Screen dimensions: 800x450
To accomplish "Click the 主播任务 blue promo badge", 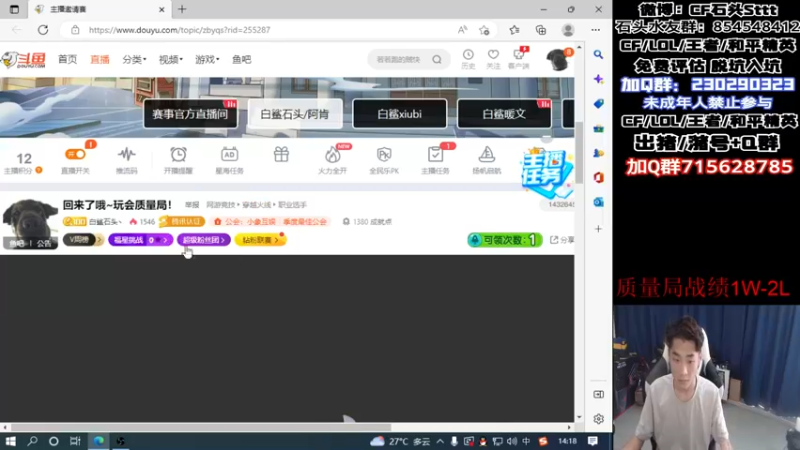I will (x=546, y=172).
